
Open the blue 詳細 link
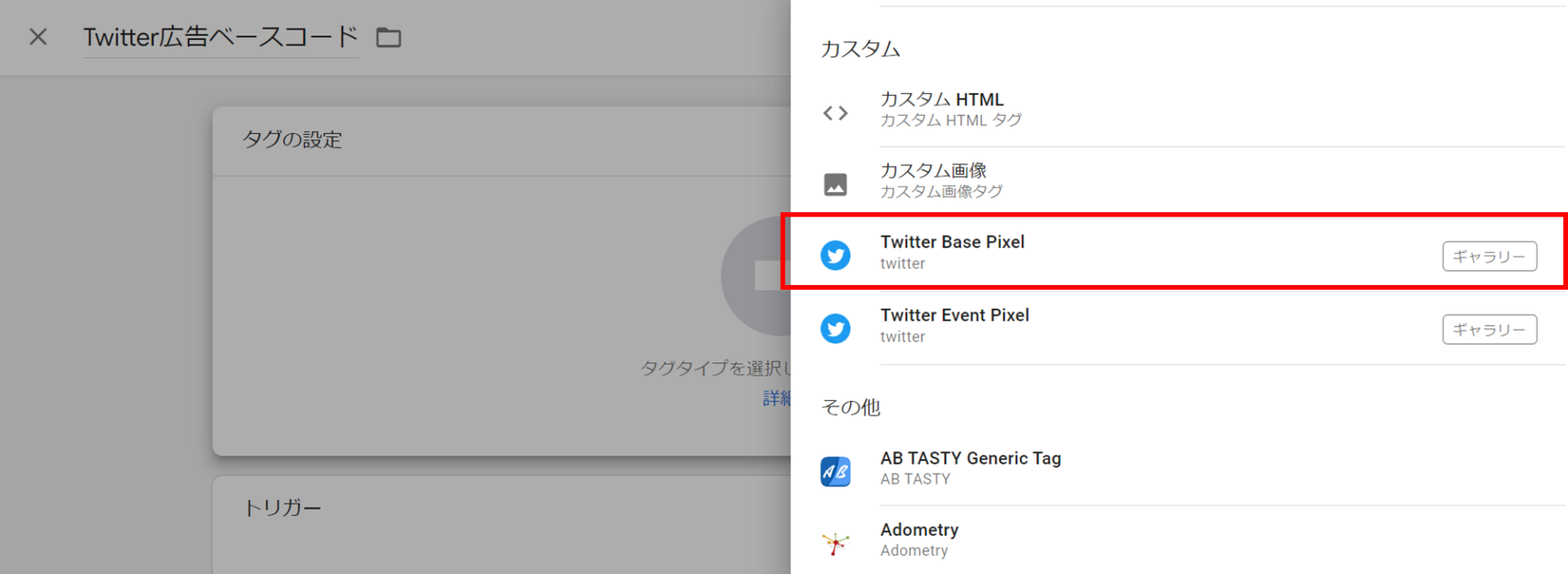(x=777, y=398)
